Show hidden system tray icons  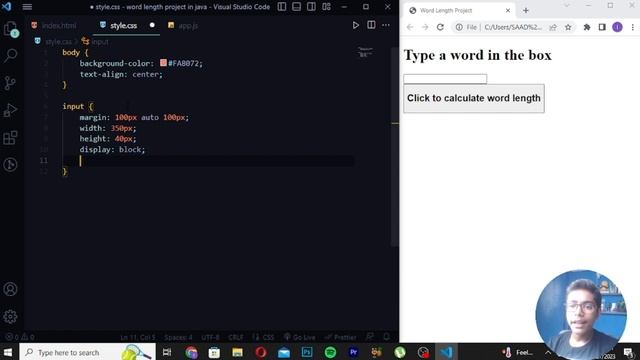coord(548,353)
